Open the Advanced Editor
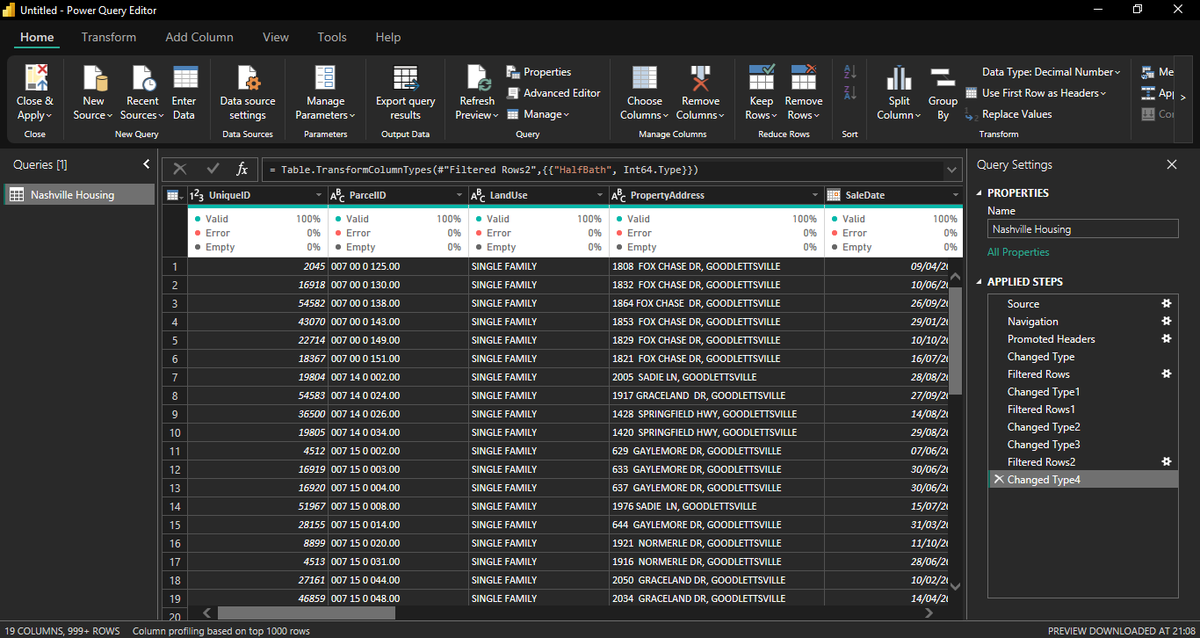 (x=553, y=93)
